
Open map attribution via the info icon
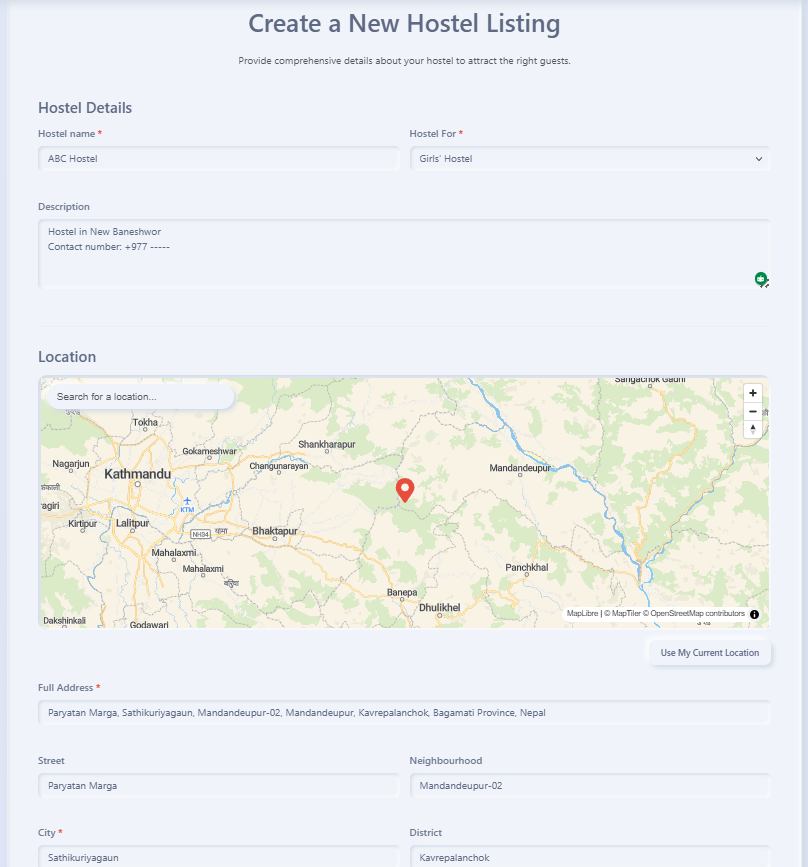755,613
